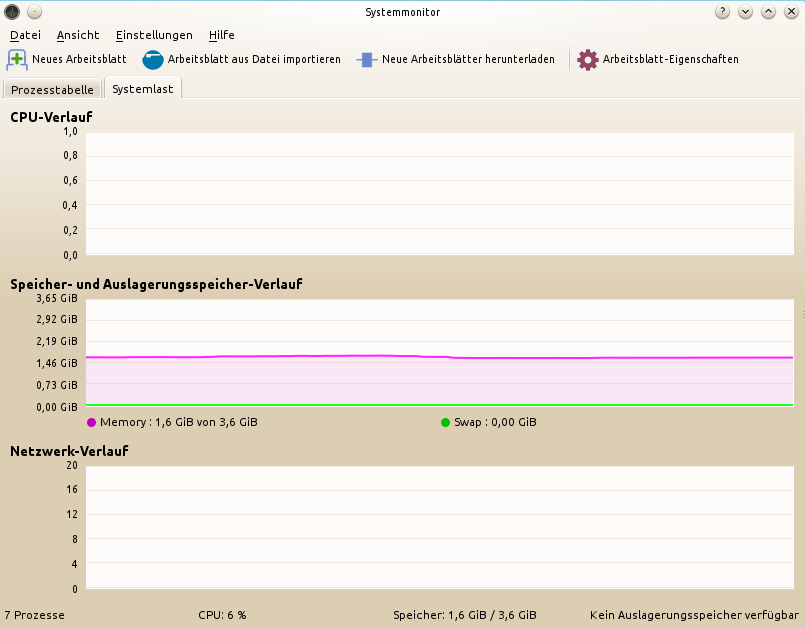Click the pin window button in title bar

pyautogui.click(x=34, y=12)
